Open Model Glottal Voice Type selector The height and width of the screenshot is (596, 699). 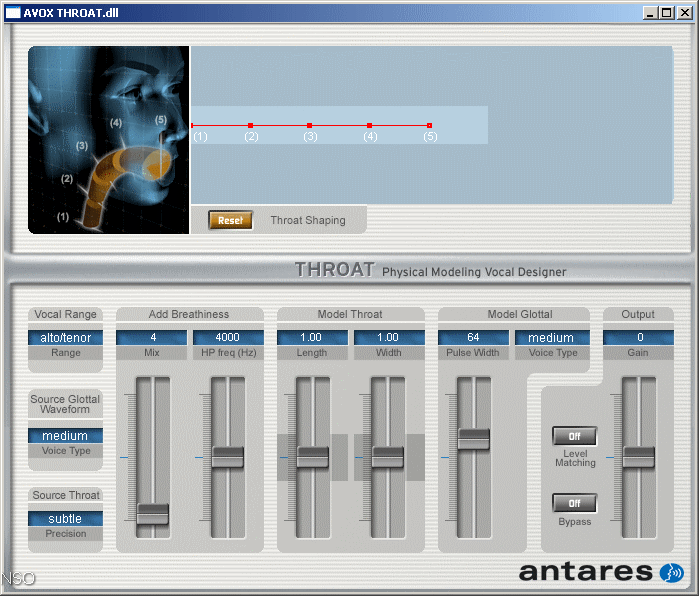click(551, 338)
